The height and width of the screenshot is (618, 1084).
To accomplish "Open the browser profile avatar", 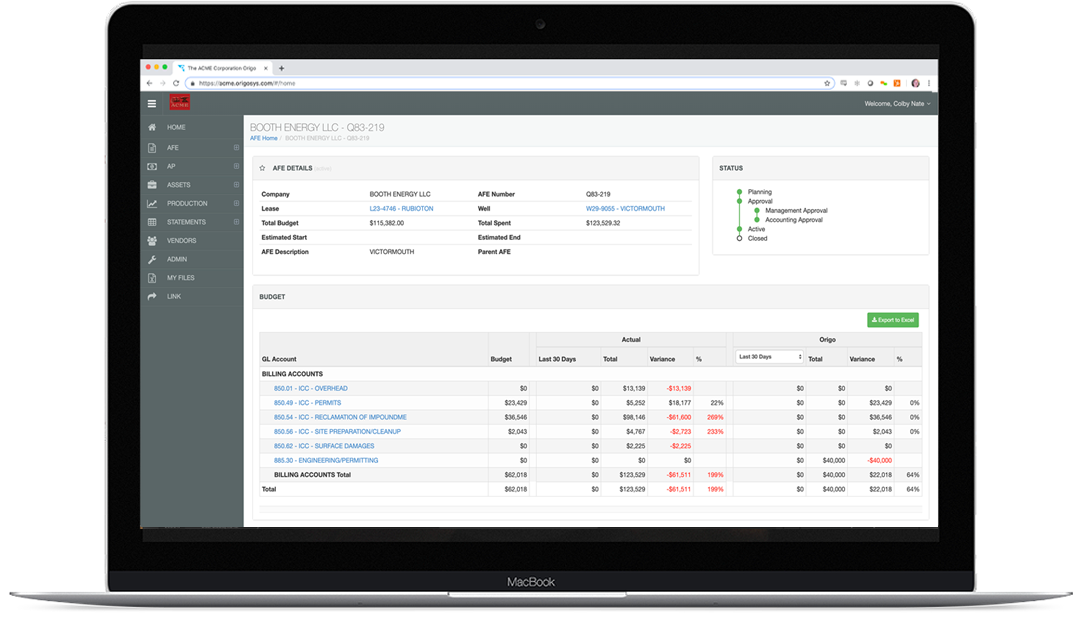I will (x=915, y=83).
